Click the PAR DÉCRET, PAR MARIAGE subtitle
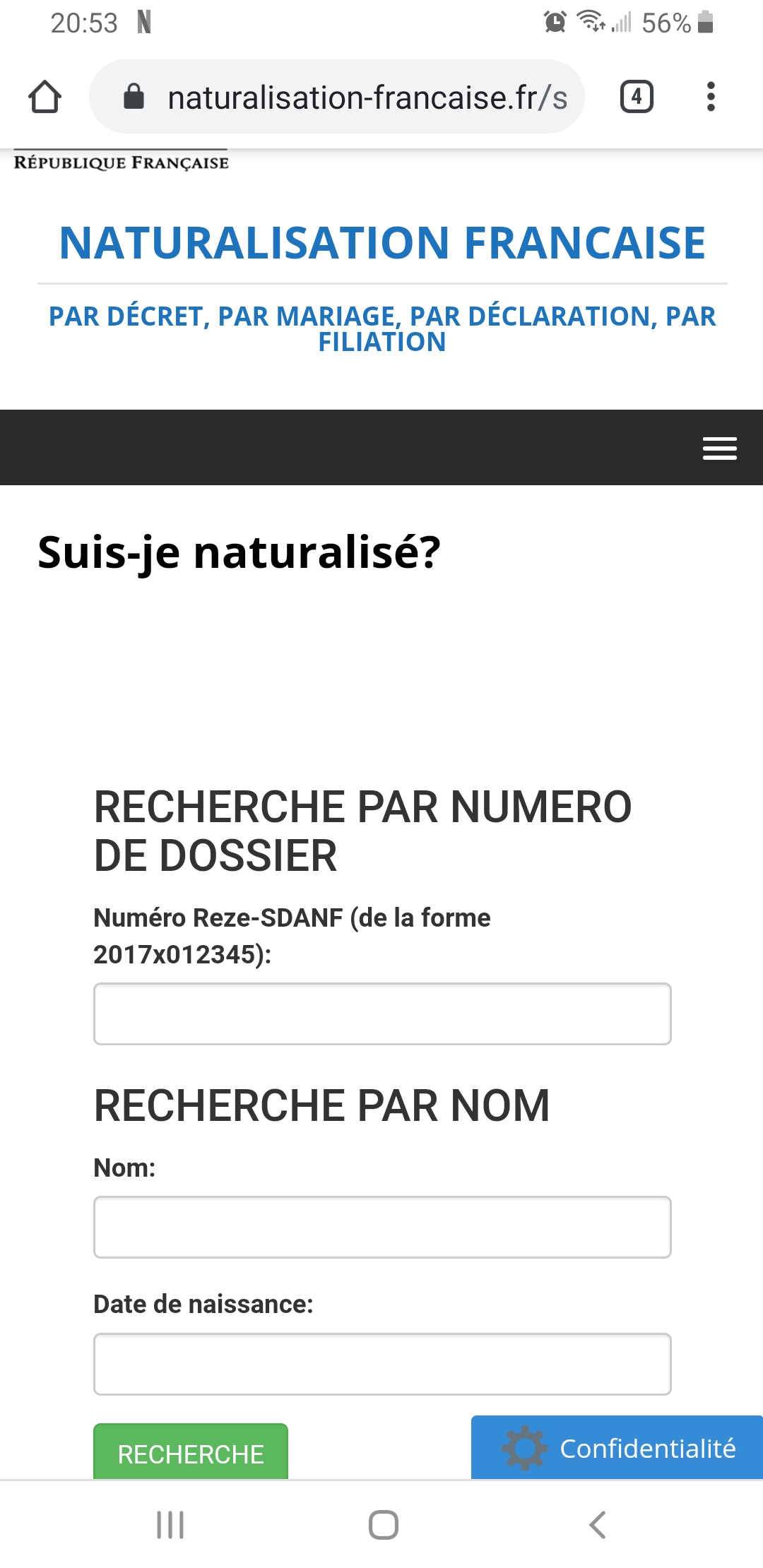Image resolution: width=763 pixels, height=1568 pixels. click(x=382, y=328)
